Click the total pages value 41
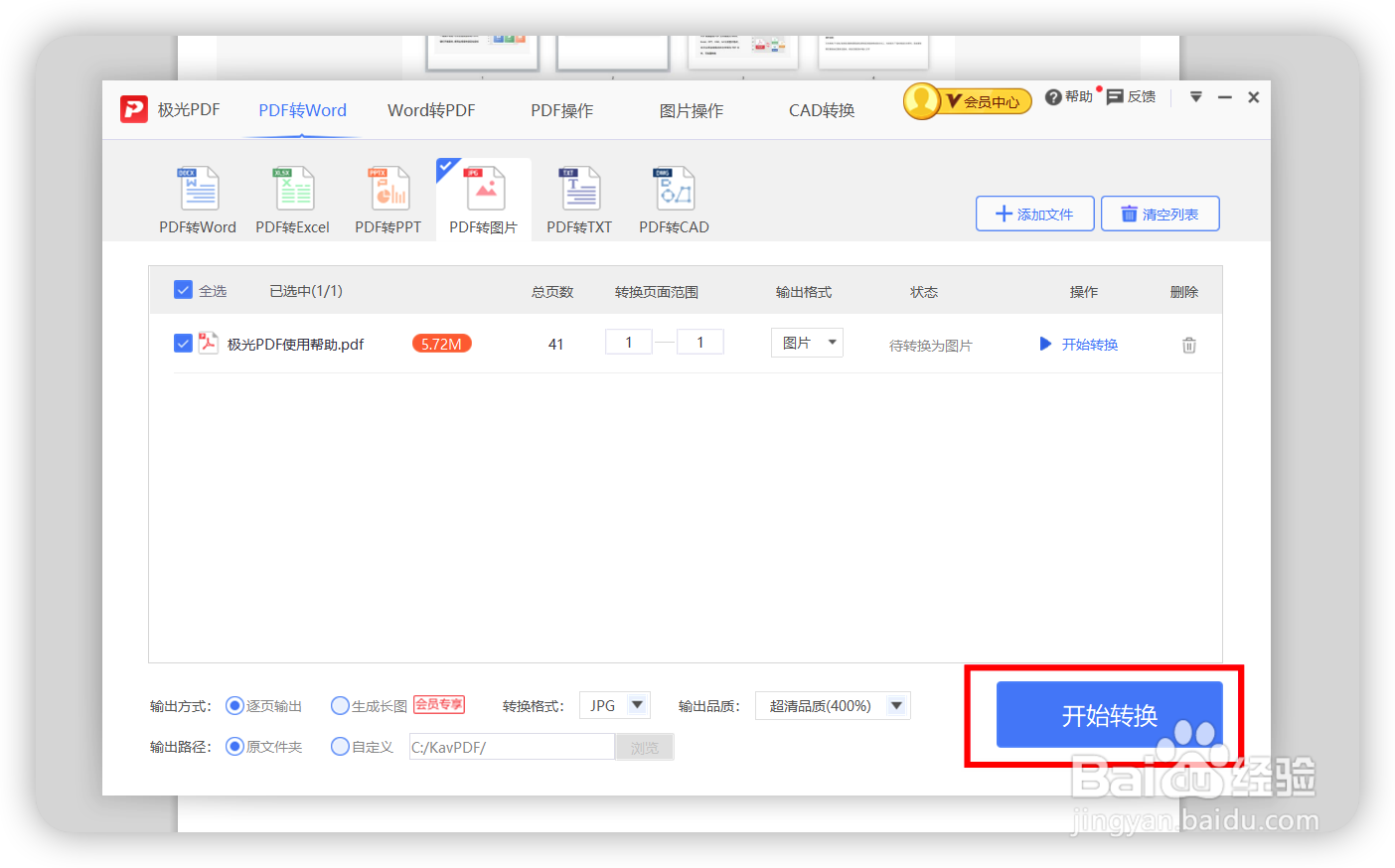This screenshot has height=868, width=1395. 555,345
